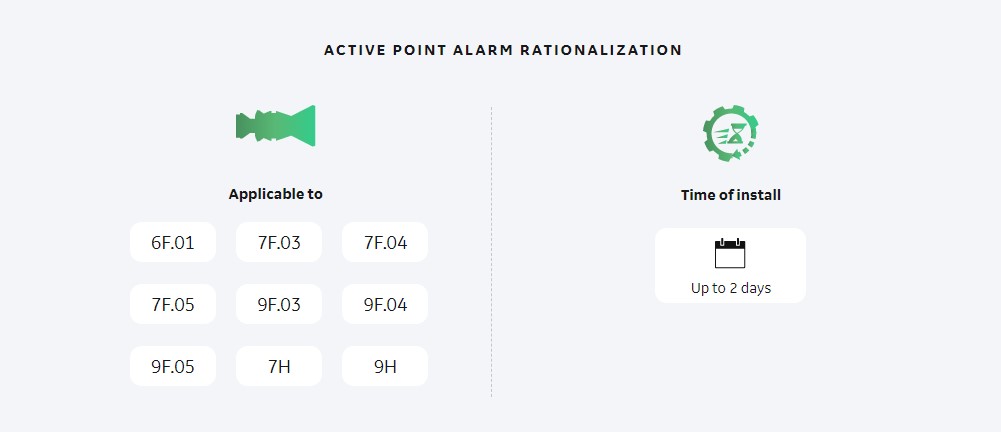Viewport: 1001px width, 432px height.
Task: Pick the 7H turbine chip
Action: pos(278,366)
